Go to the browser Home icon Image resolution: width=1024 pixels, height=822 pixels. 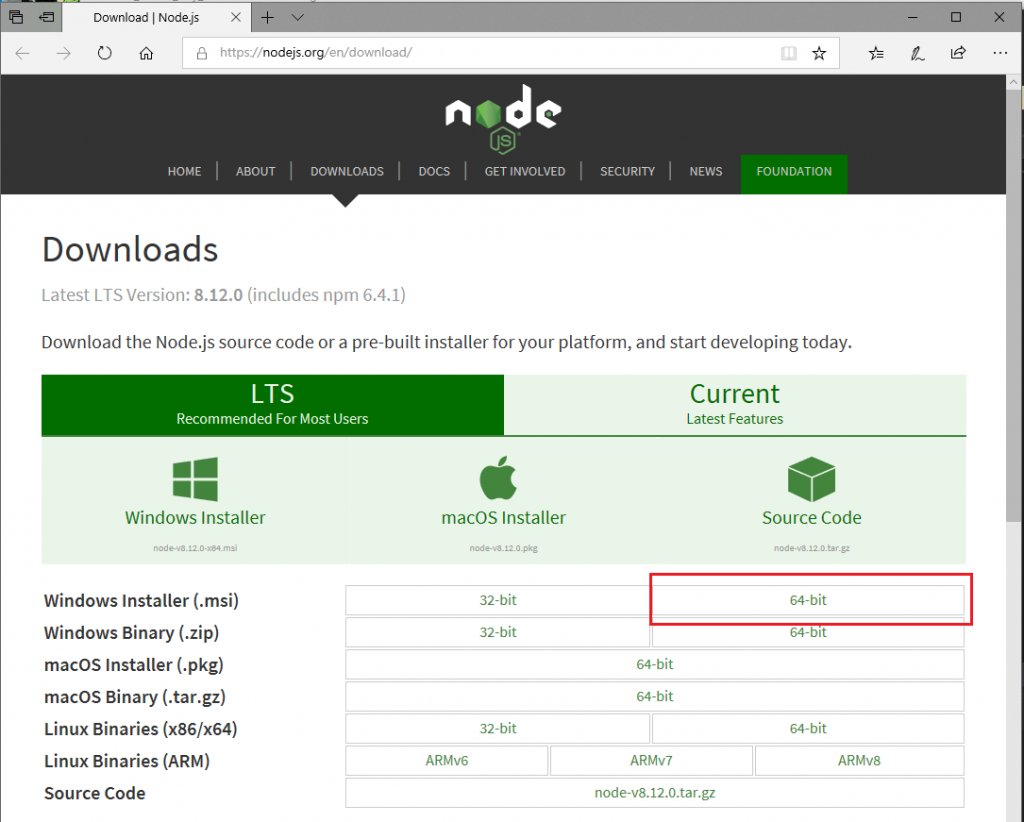pyautogui.click(x=146, y=53)
